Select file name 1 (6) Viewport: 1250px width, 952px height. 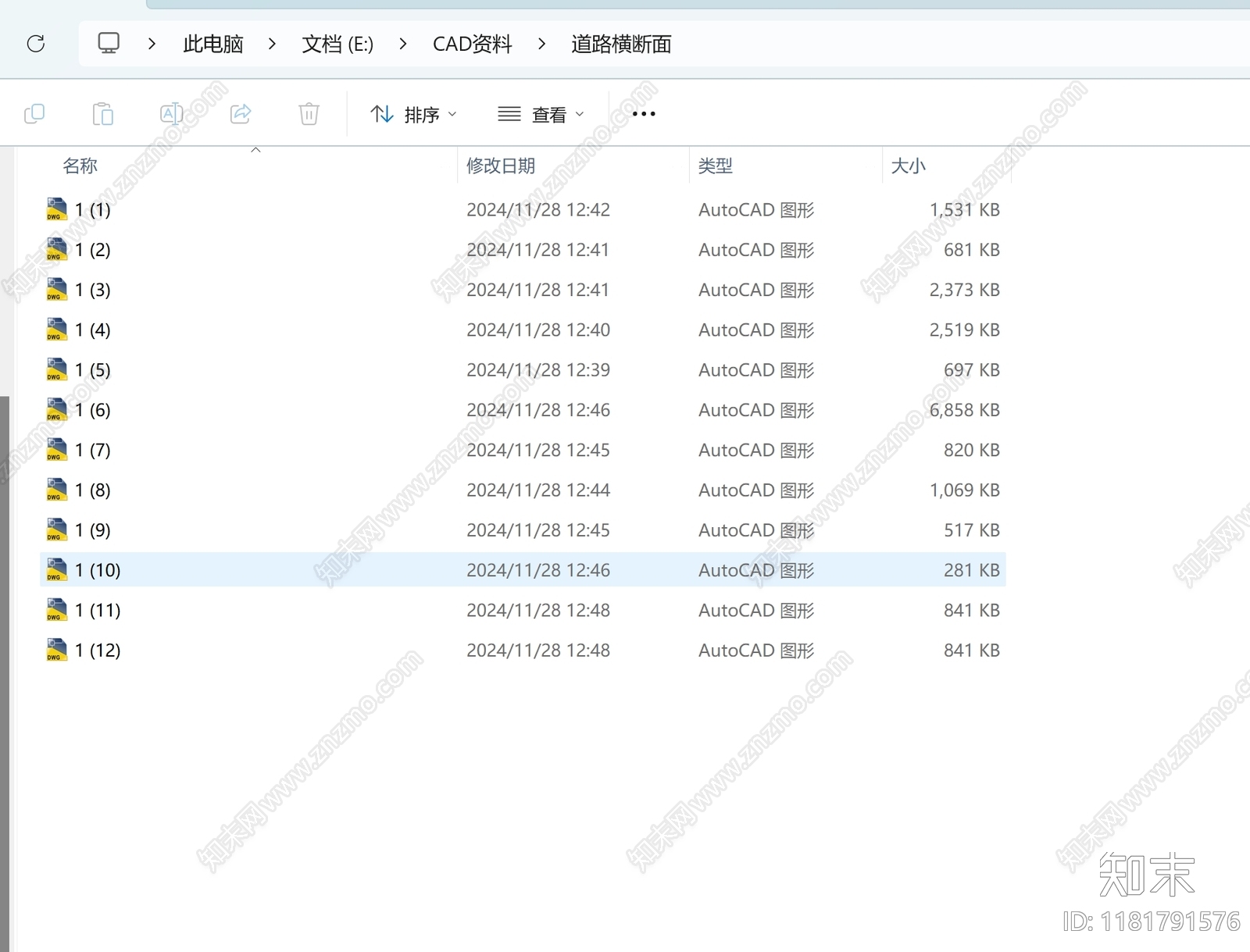93,410
